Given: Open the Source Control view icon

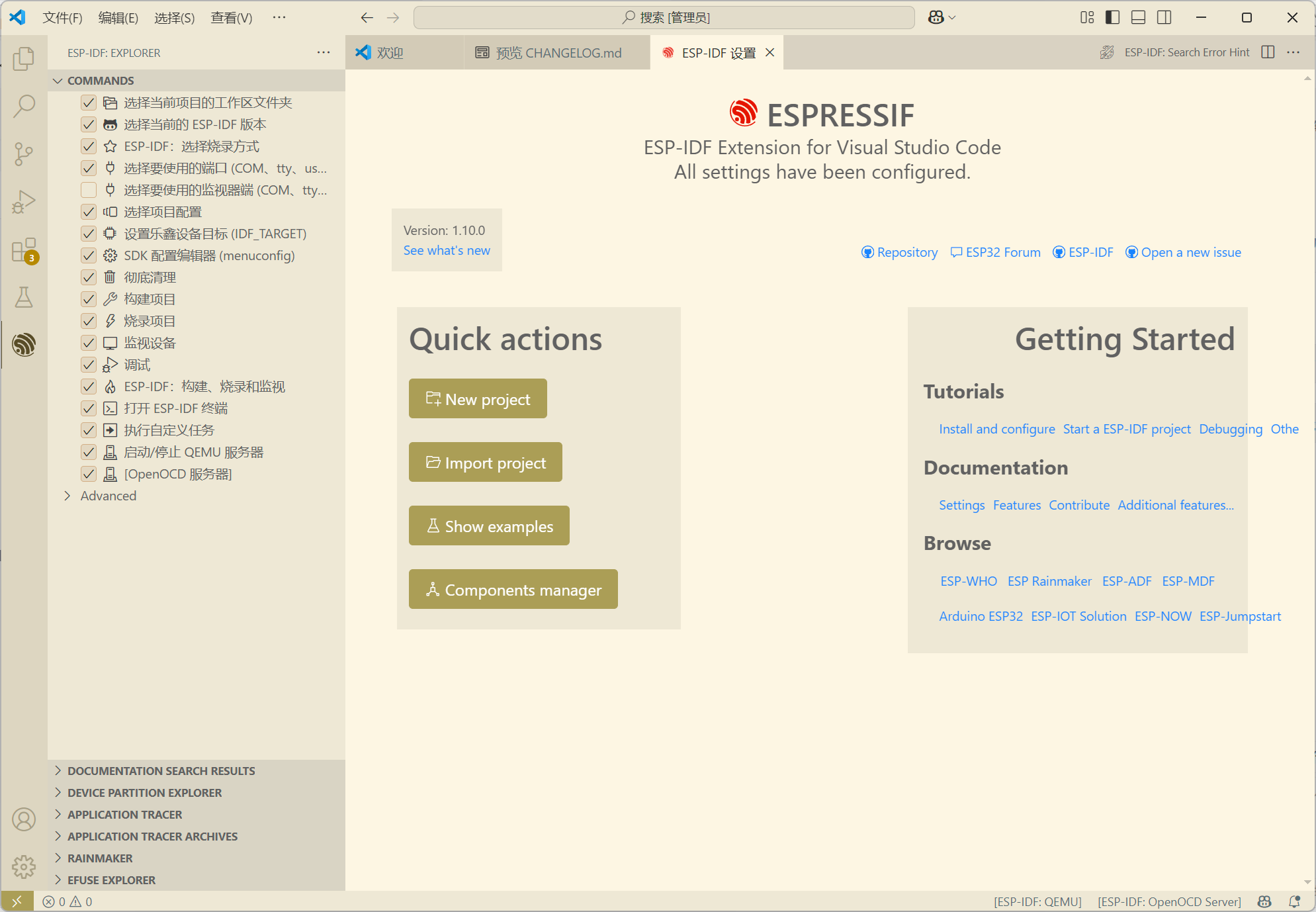Looking at the screenshot, I should (24, 154).
